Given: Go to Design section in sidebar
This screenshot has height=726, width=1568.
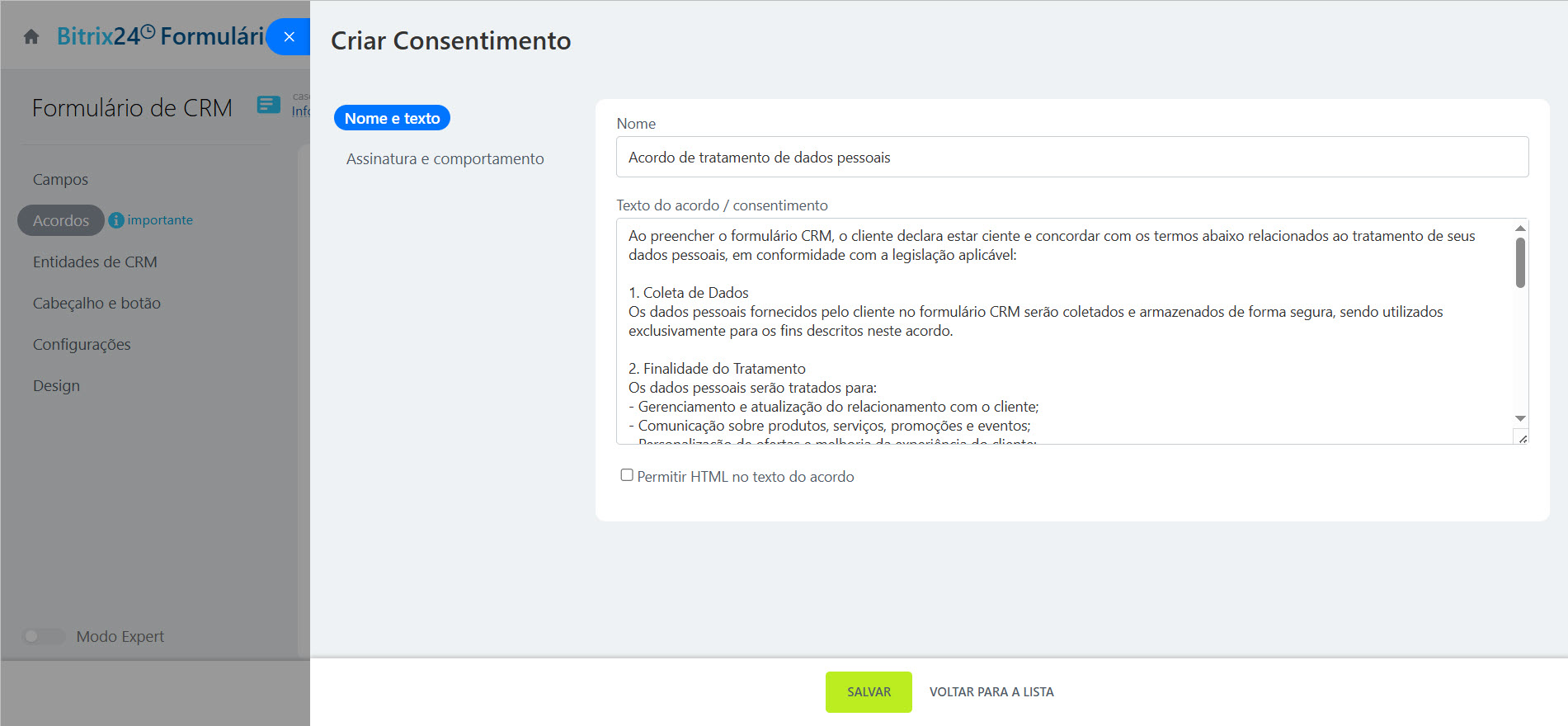Looking at the screenshot, I should tap(56, 386).
